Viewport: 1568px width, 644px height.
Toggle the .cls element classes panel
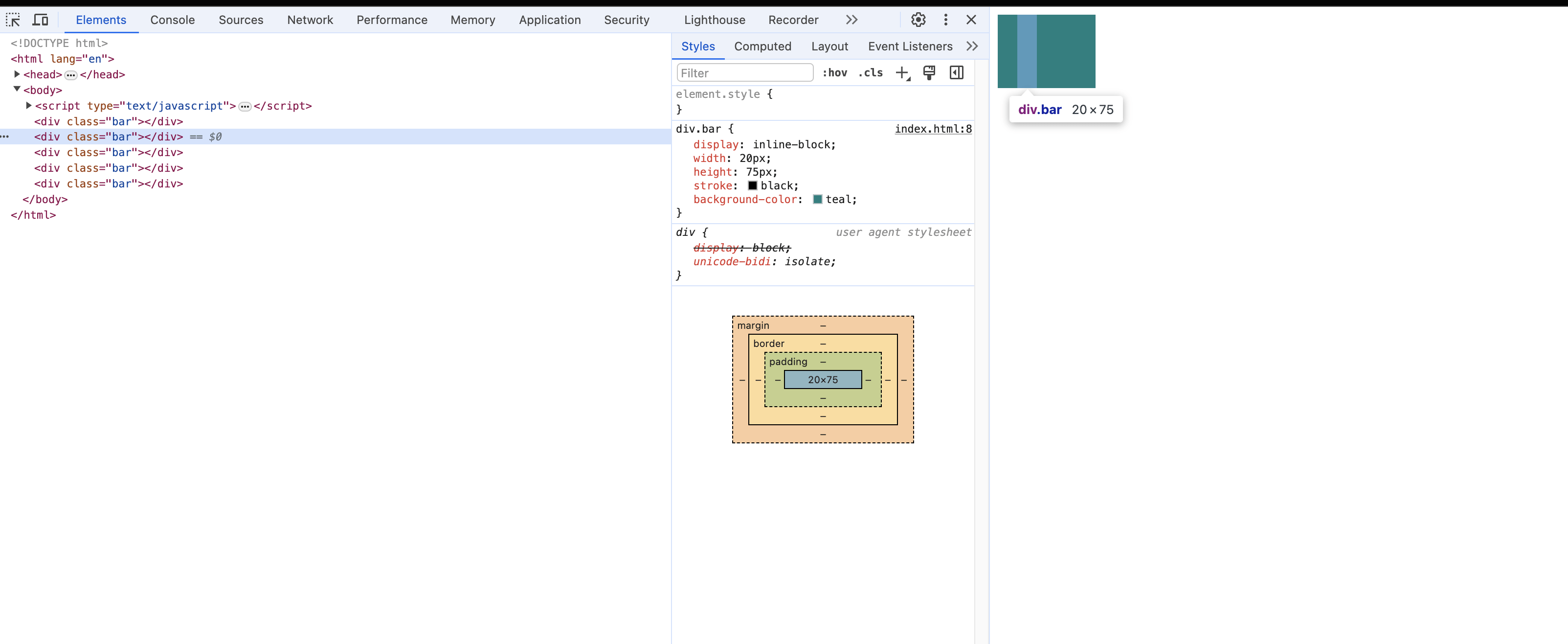click(871, 73)
